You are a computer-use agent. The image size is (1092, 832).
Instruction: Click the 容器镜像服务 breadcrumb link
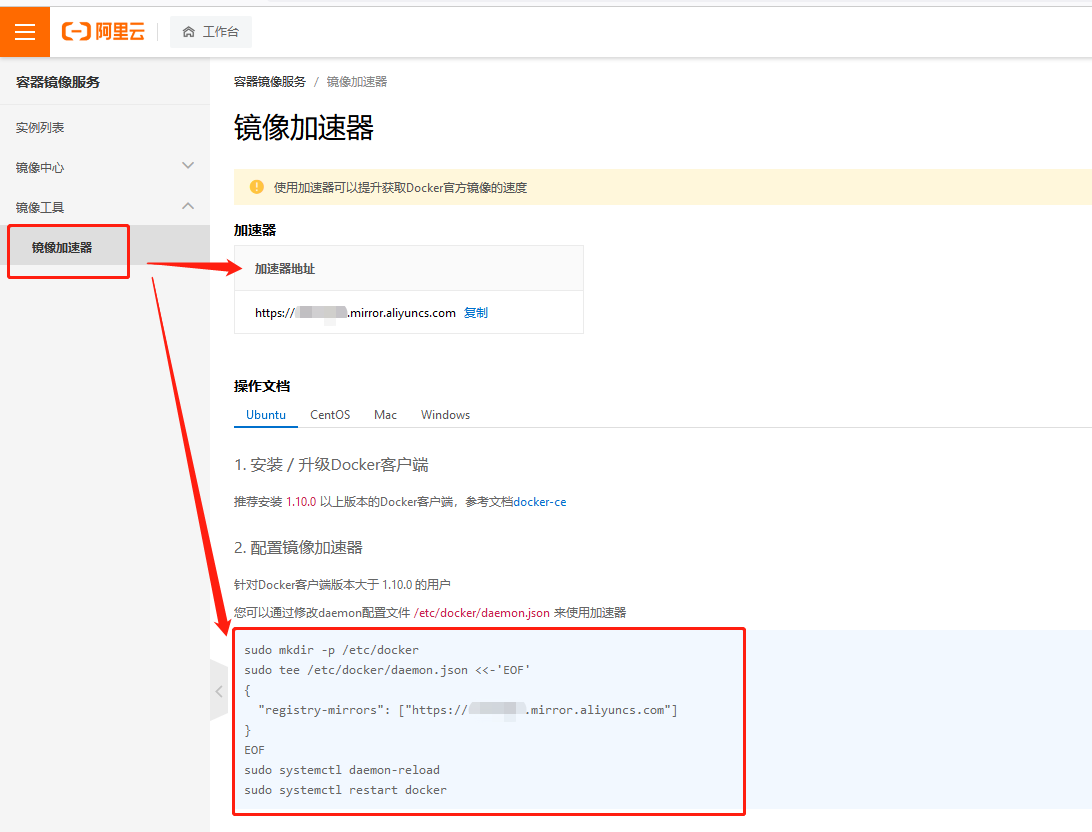[x=270, y=81]
